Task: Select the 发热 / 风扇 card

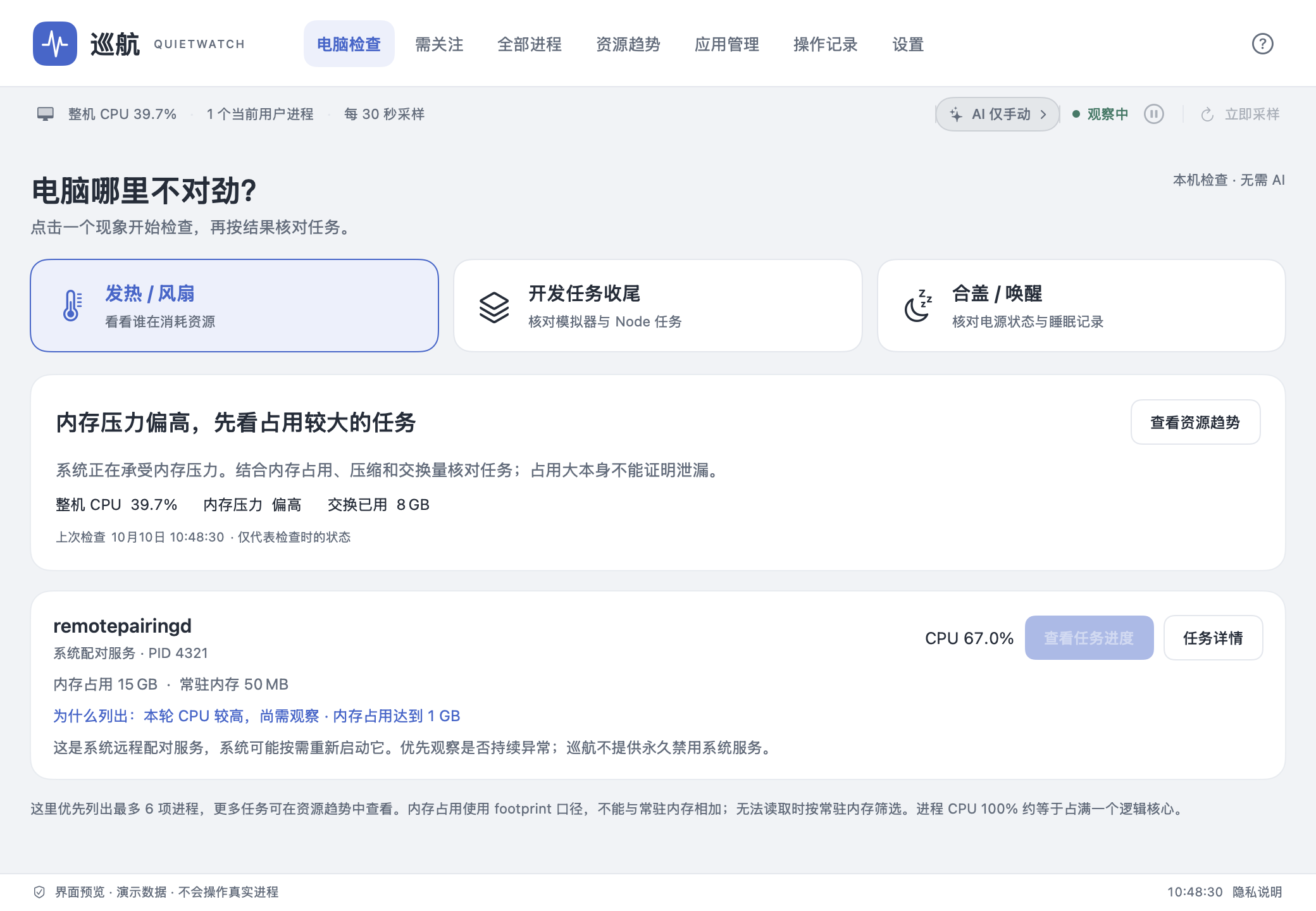Action: (x=234, y=306)
